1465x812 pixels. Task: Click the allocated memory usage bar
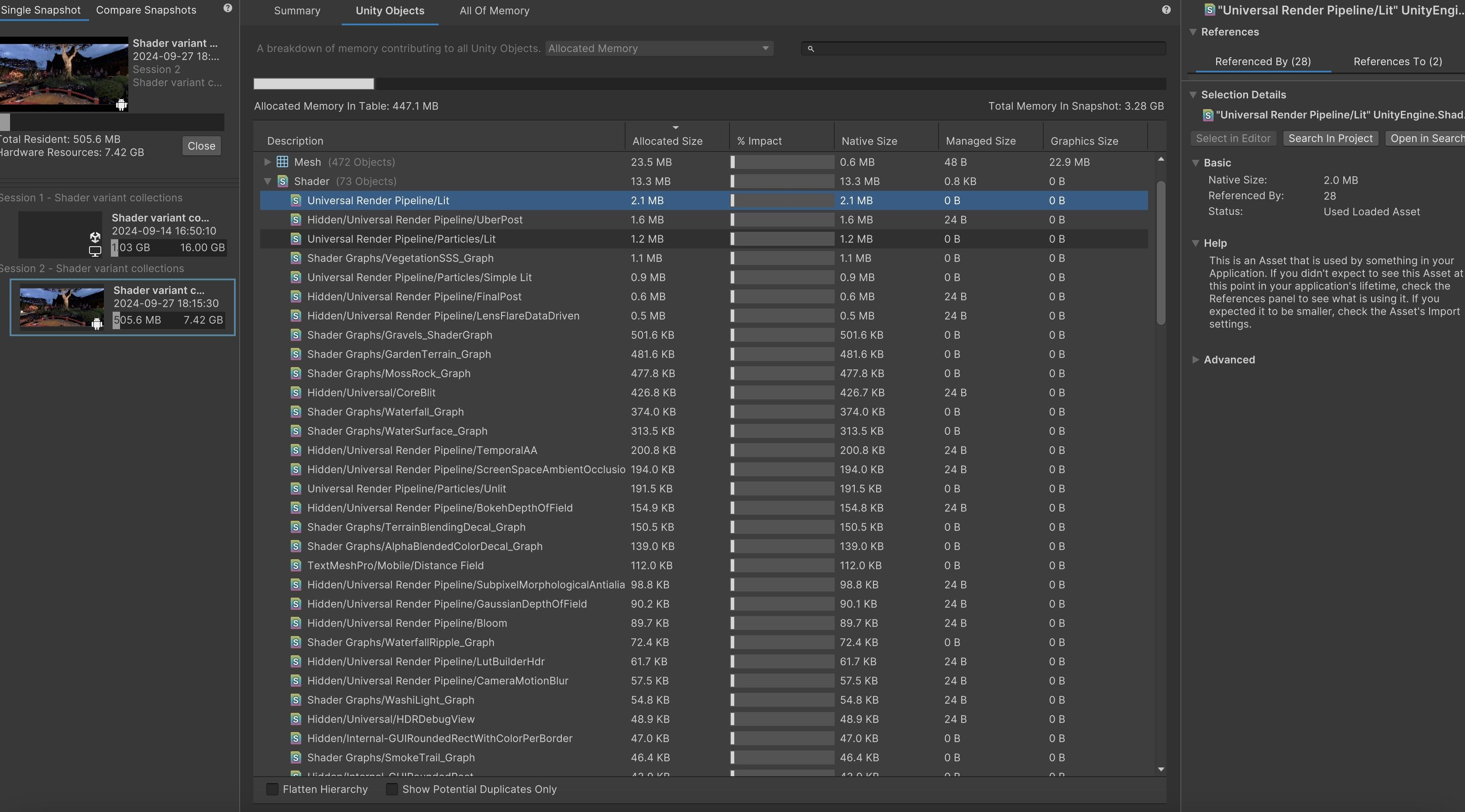pyautogui.click(x=710, y=84)
